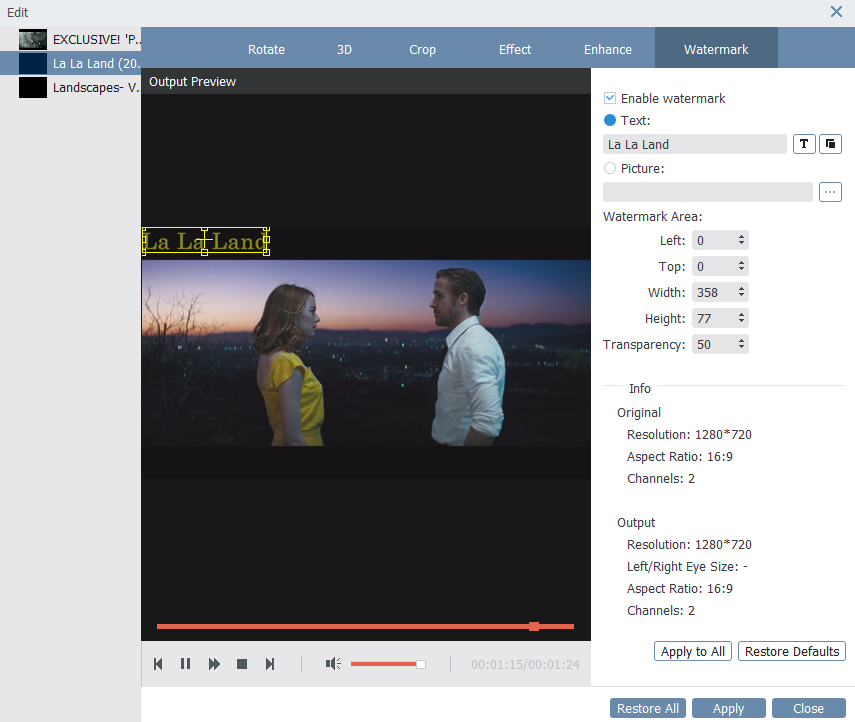Go to the Enhance tab

point(607,49)
